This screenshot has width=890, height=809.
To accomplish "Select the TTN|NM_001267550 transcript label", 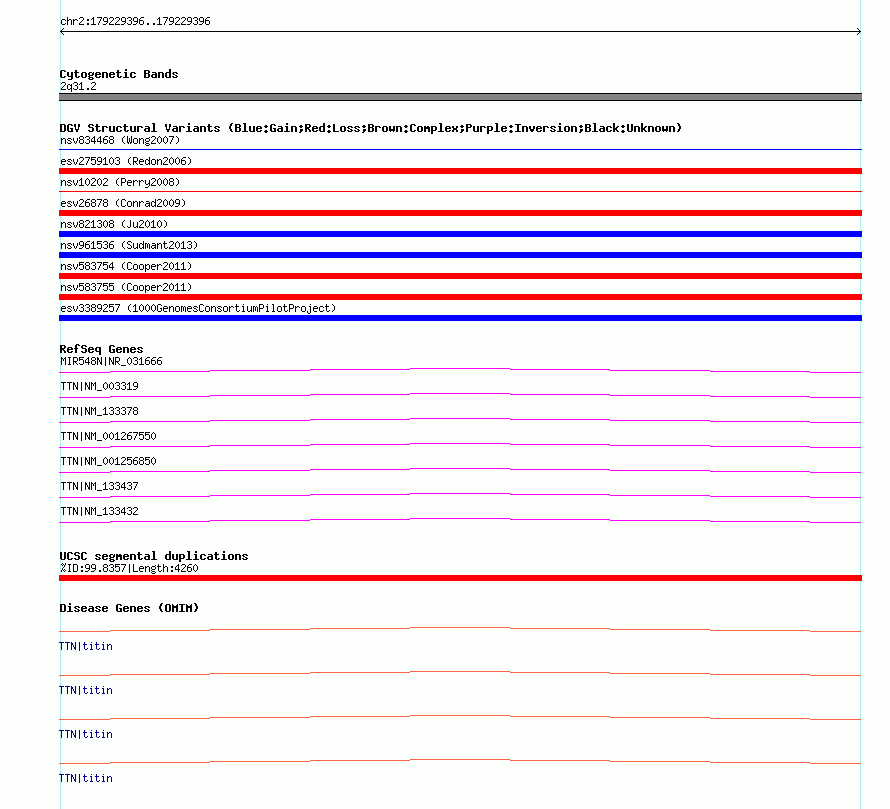I will tap(108, 437).
